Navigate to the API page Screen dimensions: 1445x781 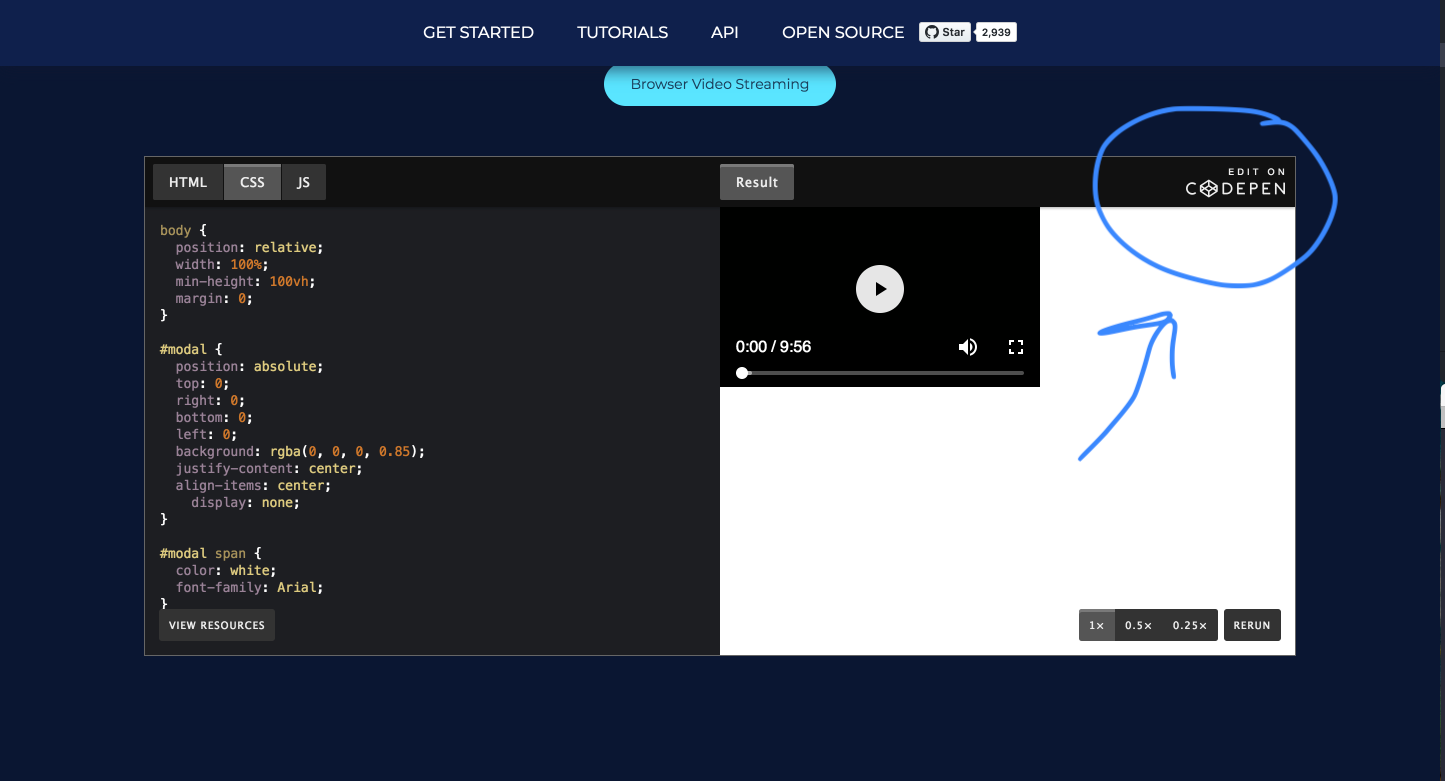point(724,32)
